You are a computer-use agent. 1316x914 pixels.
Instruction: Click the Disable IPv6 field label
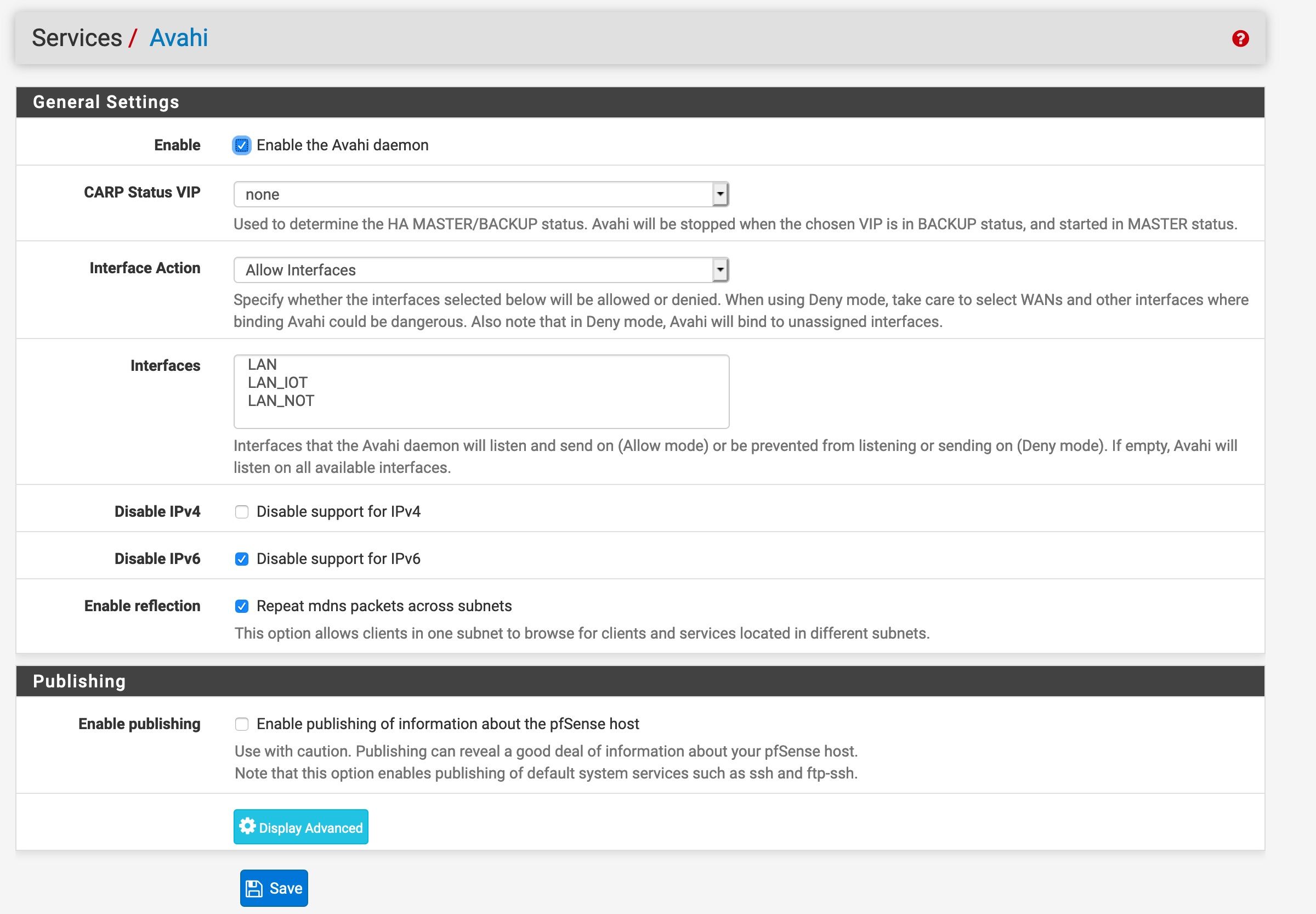tap(157, 559)
